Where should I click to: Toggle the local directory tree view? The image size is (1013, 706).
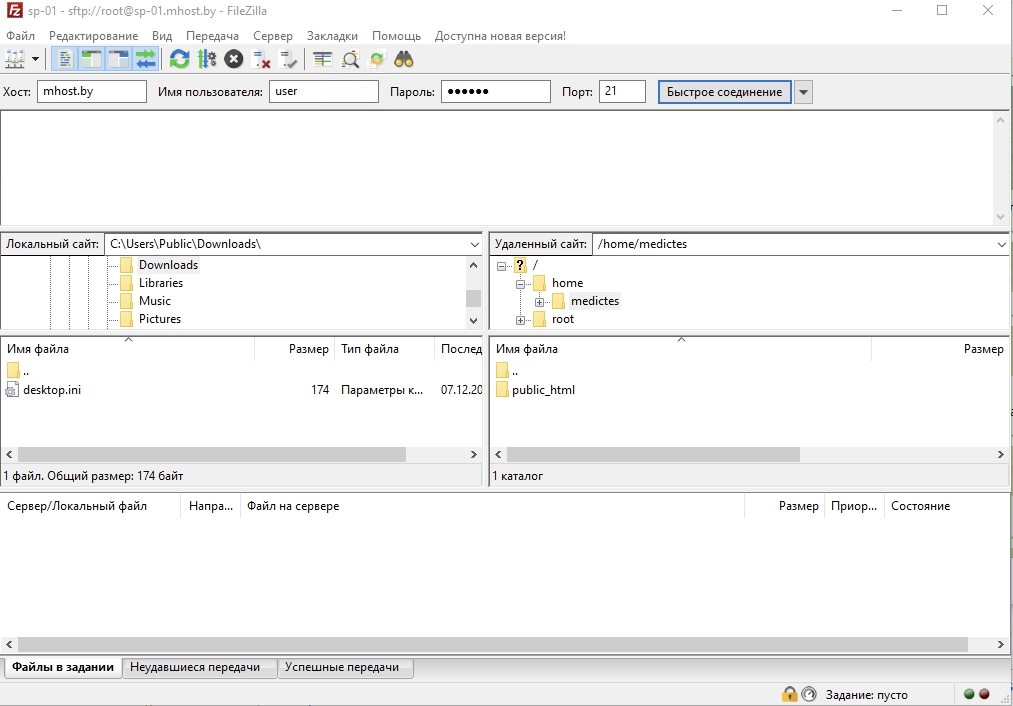(x=89, y=59)
